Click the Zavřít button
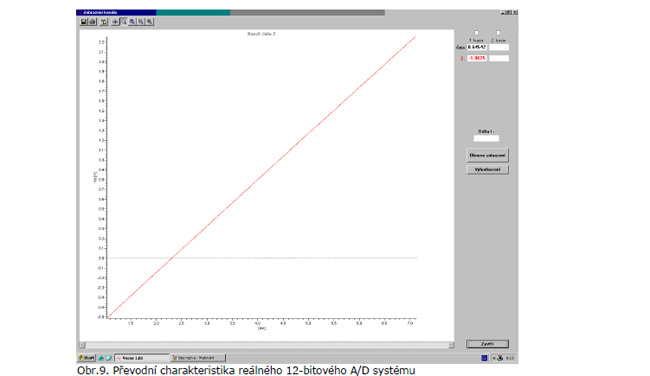Image resolution: width=650 pixels, height=376 pixels. (x=488, y=344)
